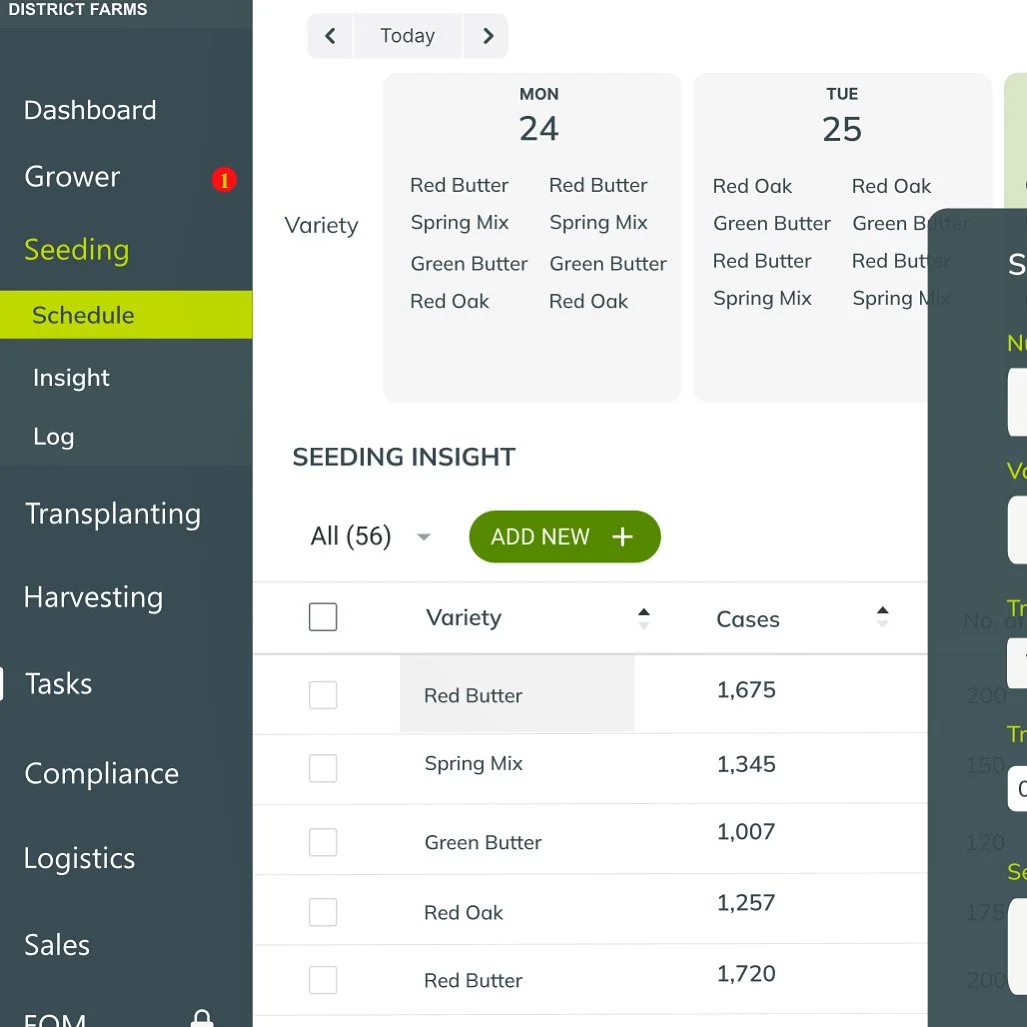Check the Red Oak row checkbox
This screenshot has height=1027, width=1027.
pos(323,912)
